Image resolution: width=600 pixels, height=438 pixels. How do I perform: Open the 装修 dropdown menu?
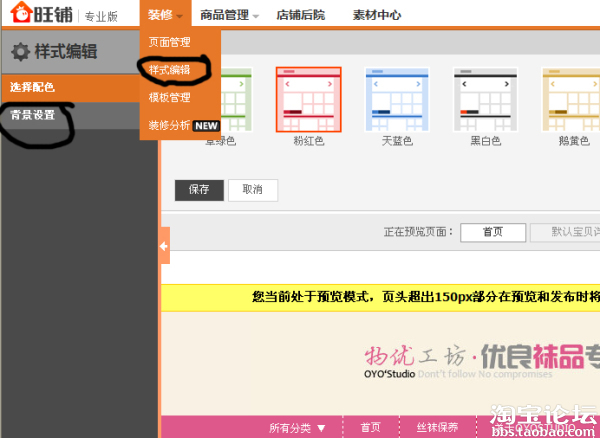point(165,15)
